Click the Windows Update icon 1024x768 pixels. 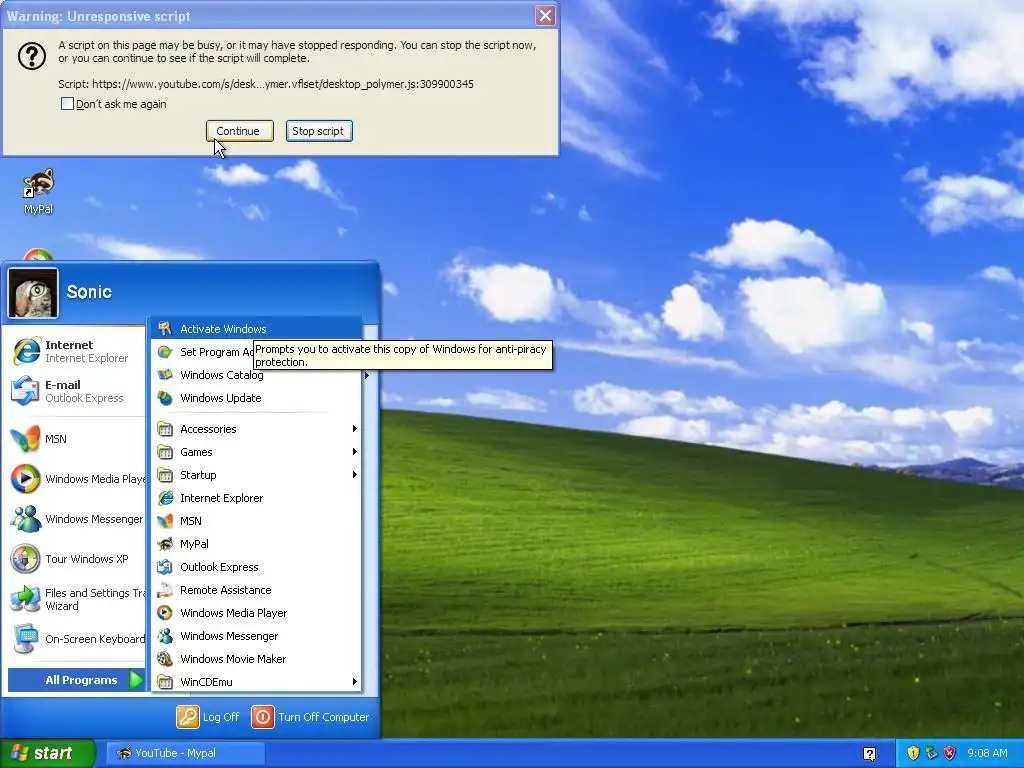pos(165,398)
